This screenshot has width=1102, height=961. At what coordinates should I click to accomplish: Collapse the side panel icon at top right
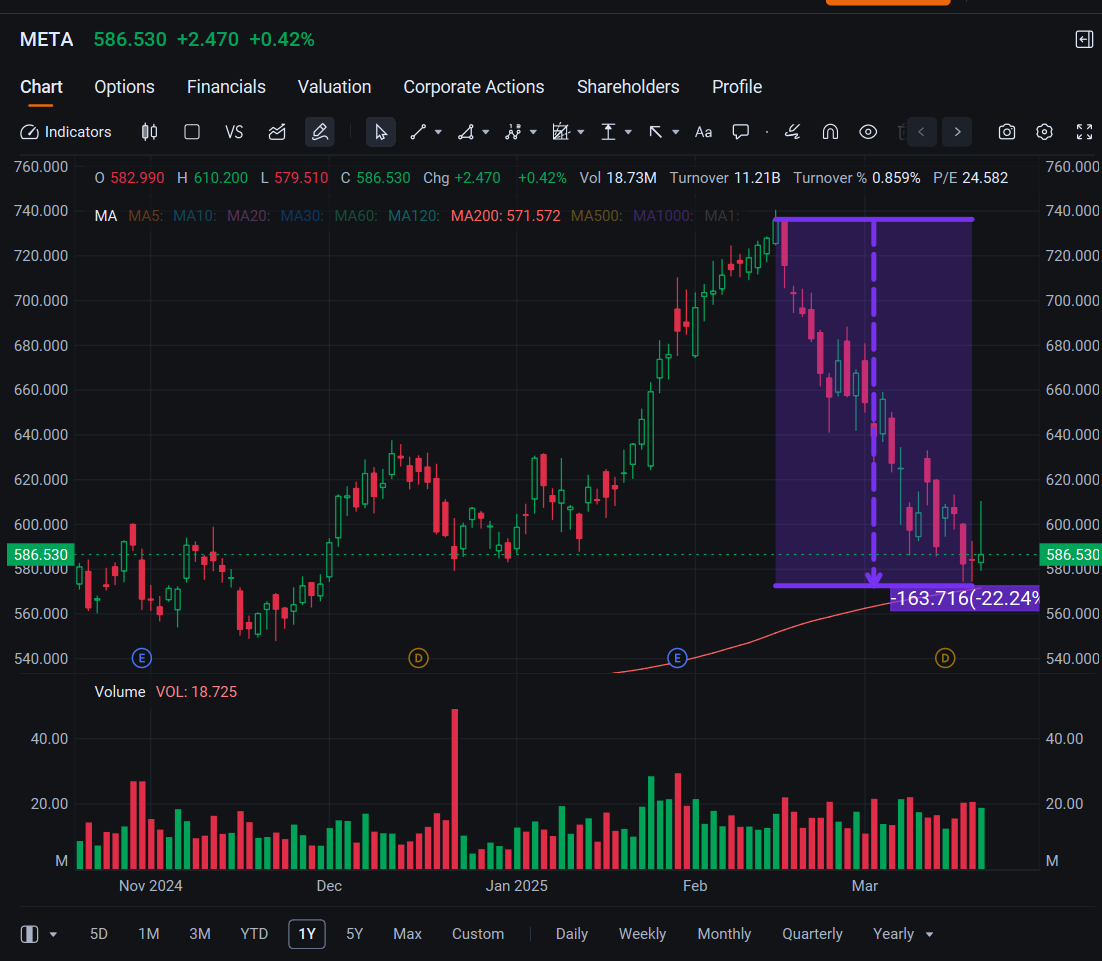[1084, 39]
